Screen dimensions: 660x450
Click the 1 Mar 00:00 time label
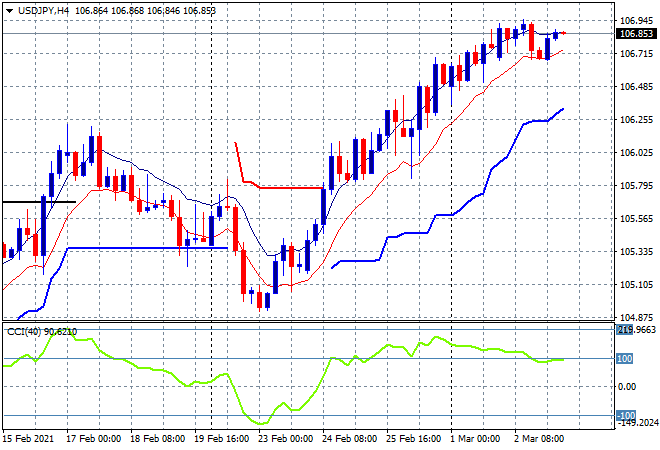pos(475,439)
